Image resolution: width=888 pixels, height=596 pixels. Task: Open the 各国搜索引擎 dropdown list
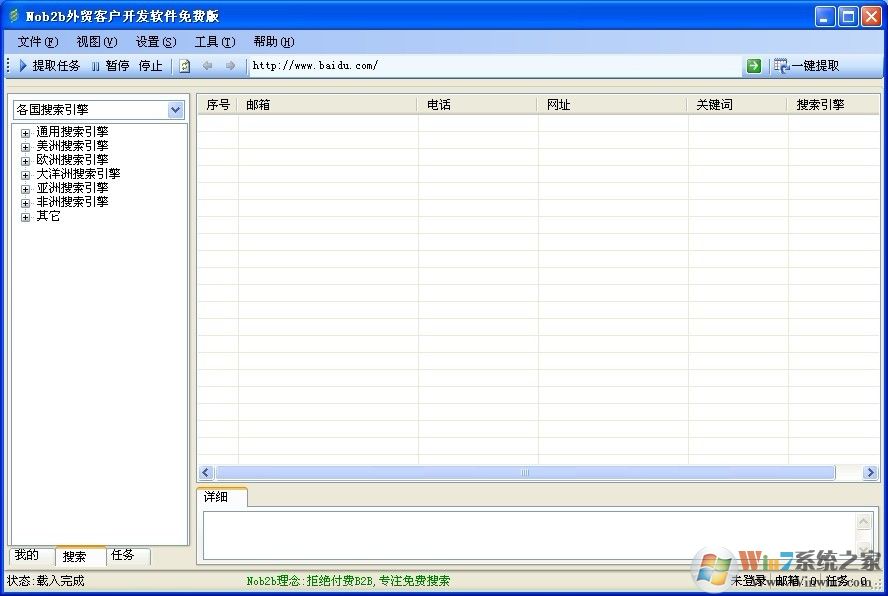(x=175, y=109)
